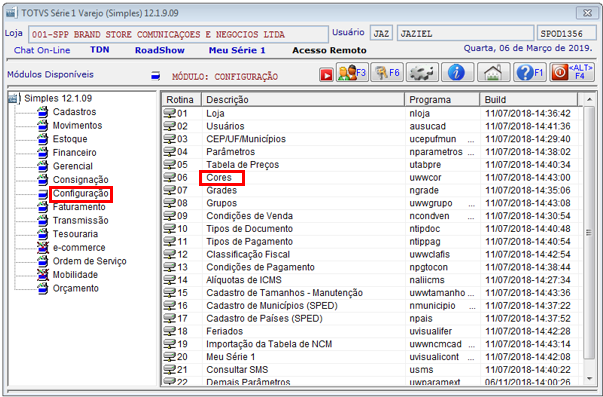The width and height of the screenshot is (603, 397).
Task: Select Ordem de Serviço in the tree
Action: point(89,261)
